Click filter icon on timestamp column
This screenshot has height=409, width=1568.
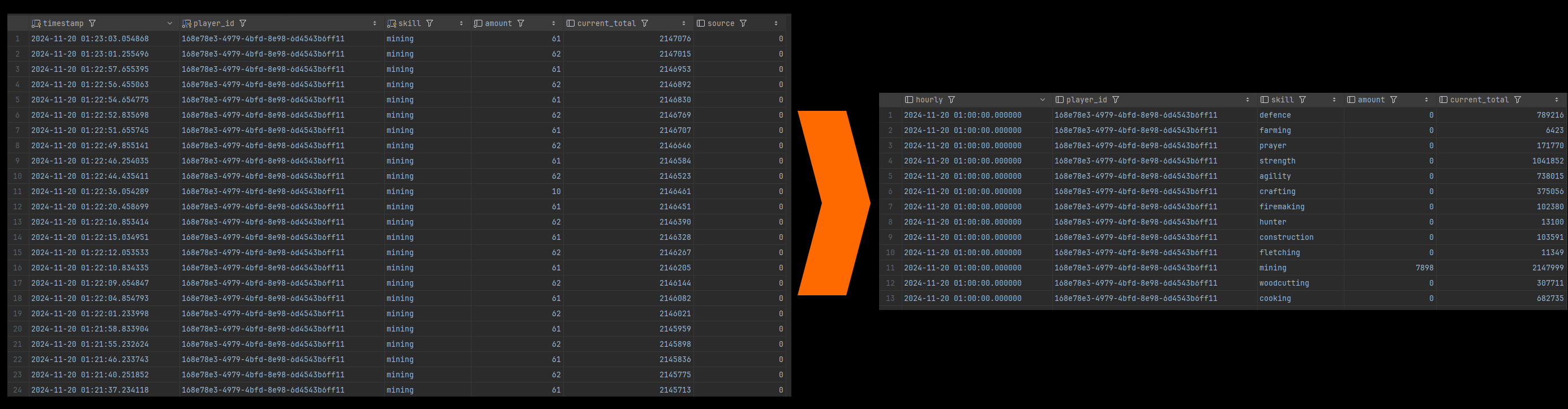[x=92, y=24]
